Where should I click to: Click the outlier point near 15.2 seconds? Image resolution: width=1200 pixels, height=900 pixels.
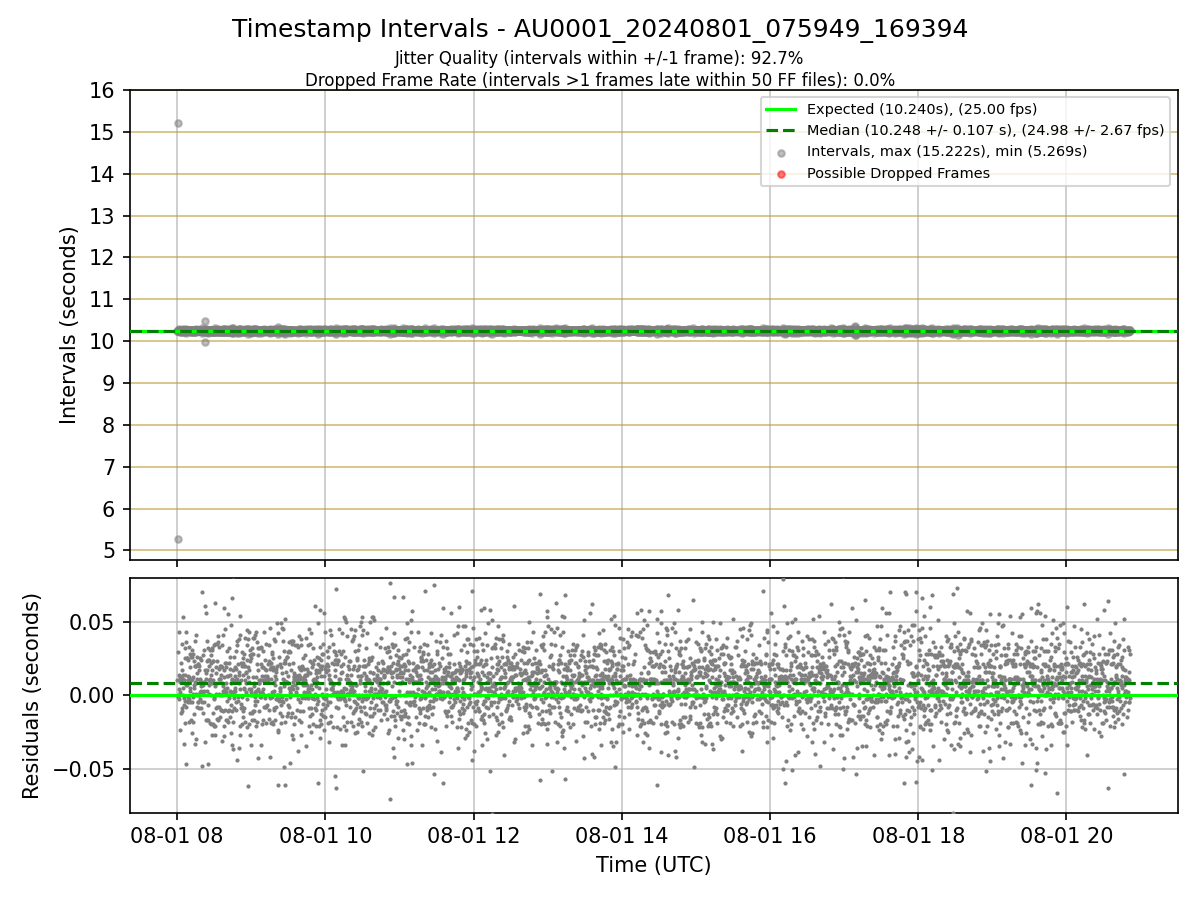coord(178,123)
